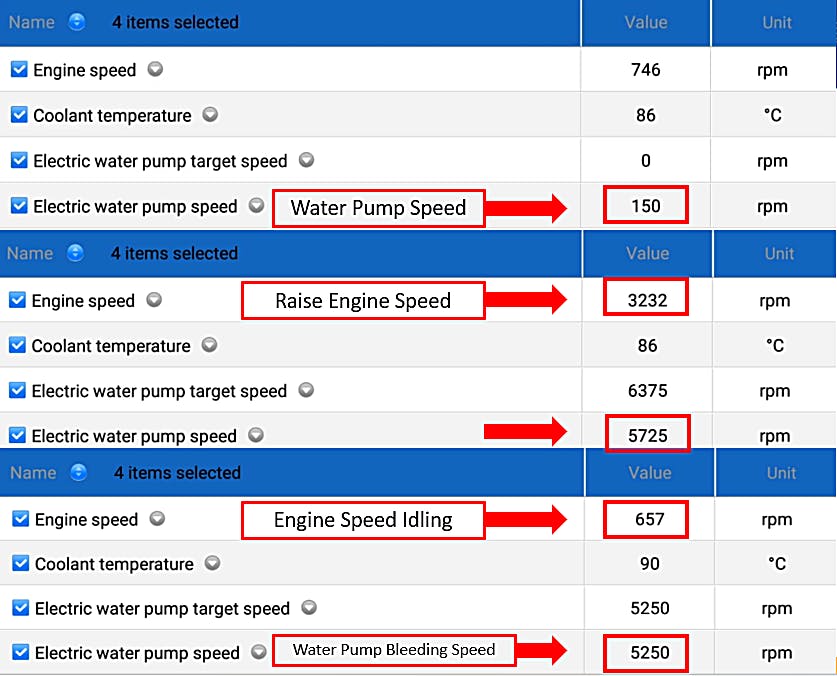Expand the chevron beside Coolant temperature, second table
The height and width of the screenshot is (676, 837).
point(210,345)
